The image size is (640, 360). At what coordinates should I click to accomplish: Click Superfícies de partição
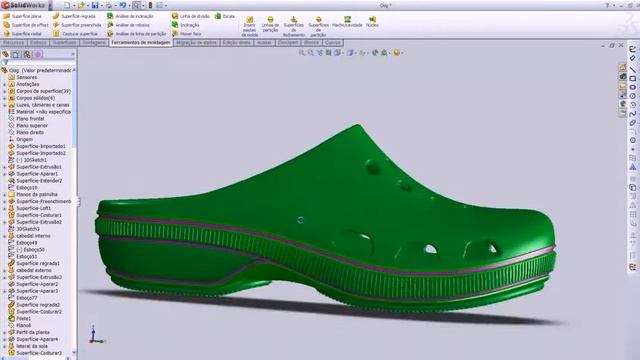click(x=318, y=27)
